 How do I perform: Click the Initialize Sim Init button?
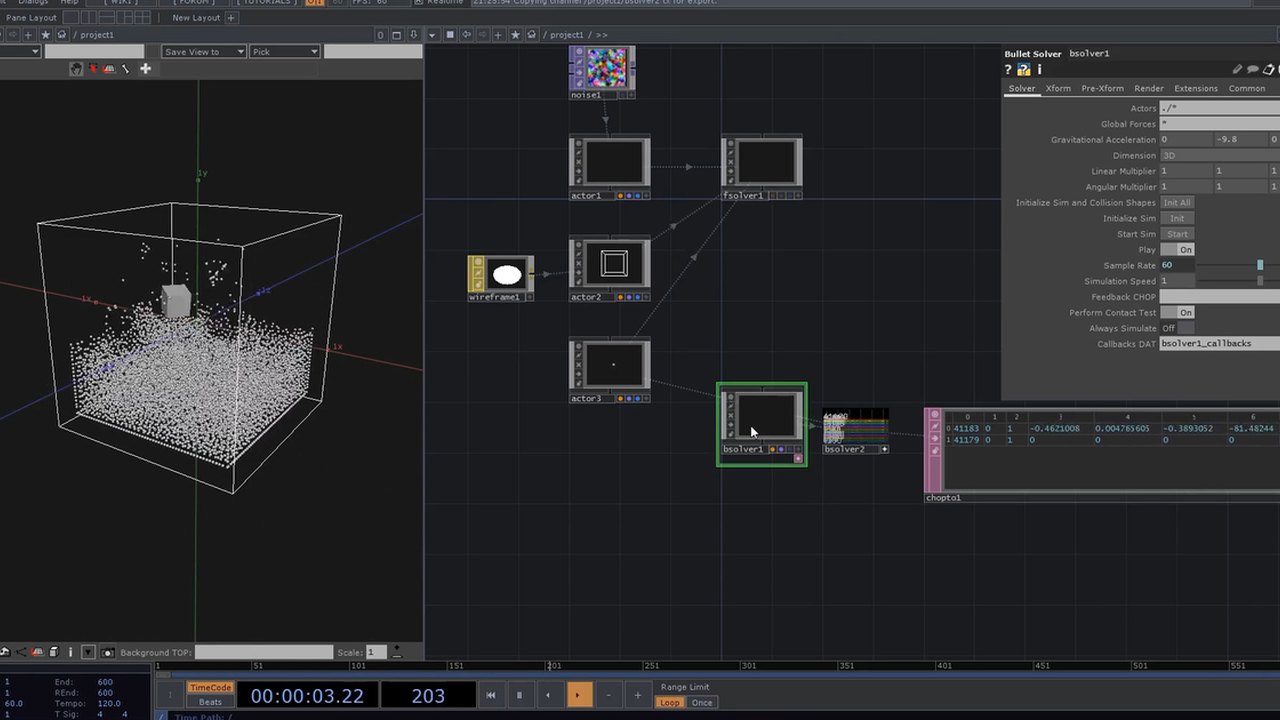pos(1177,218)
